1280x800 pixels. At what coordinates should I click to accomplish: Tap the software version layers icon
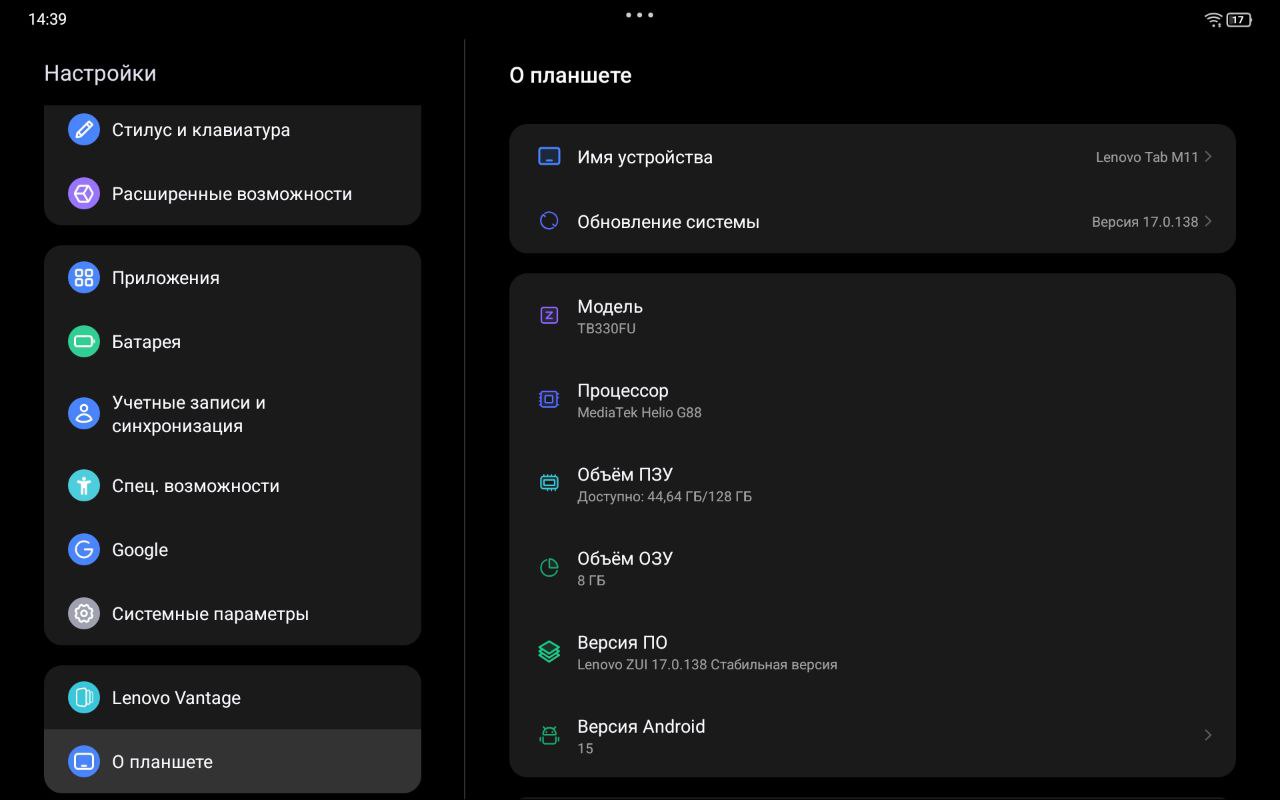click(x=549, y=651)
